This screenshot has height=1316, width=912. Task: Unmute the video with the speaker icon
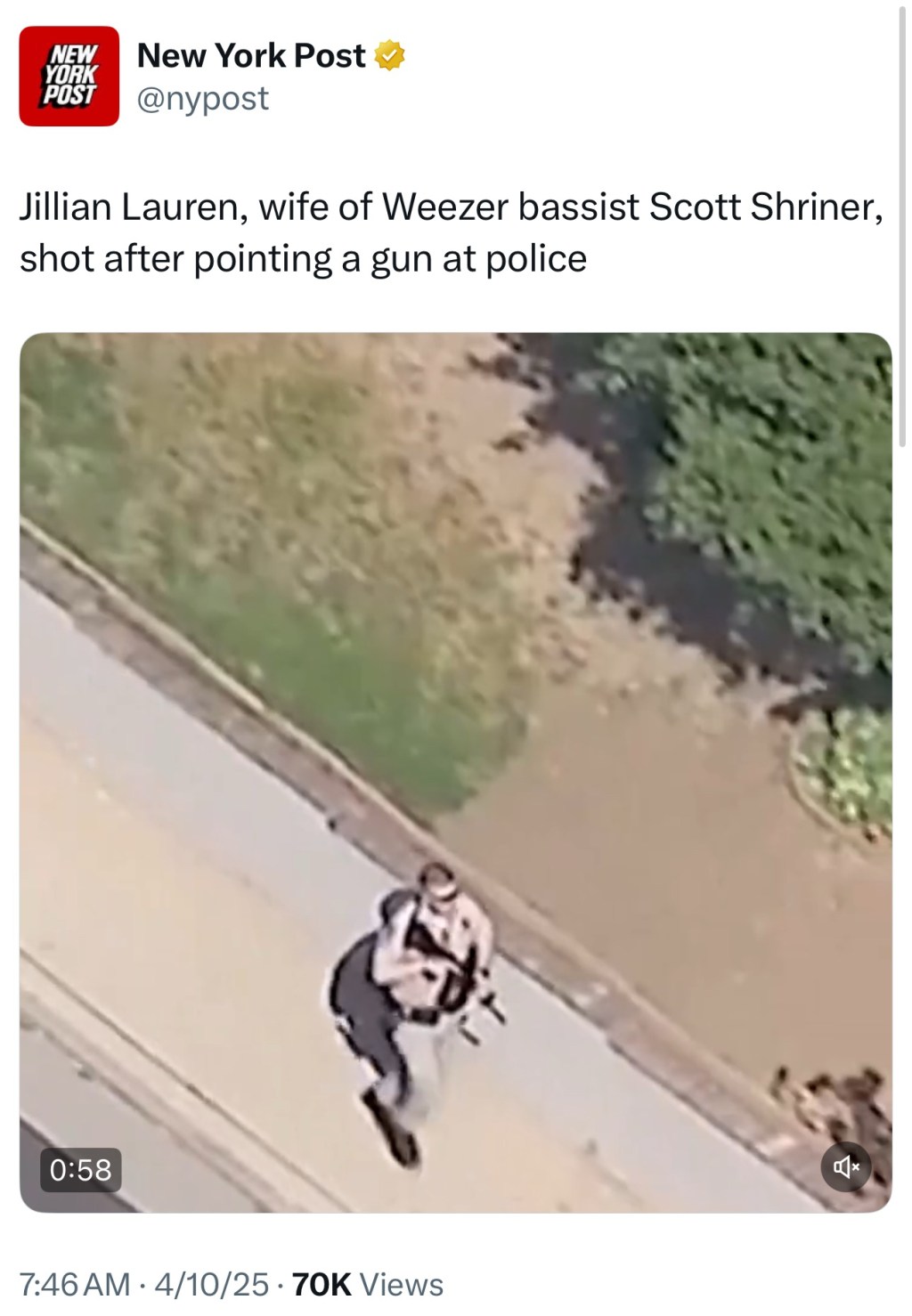846,1166
